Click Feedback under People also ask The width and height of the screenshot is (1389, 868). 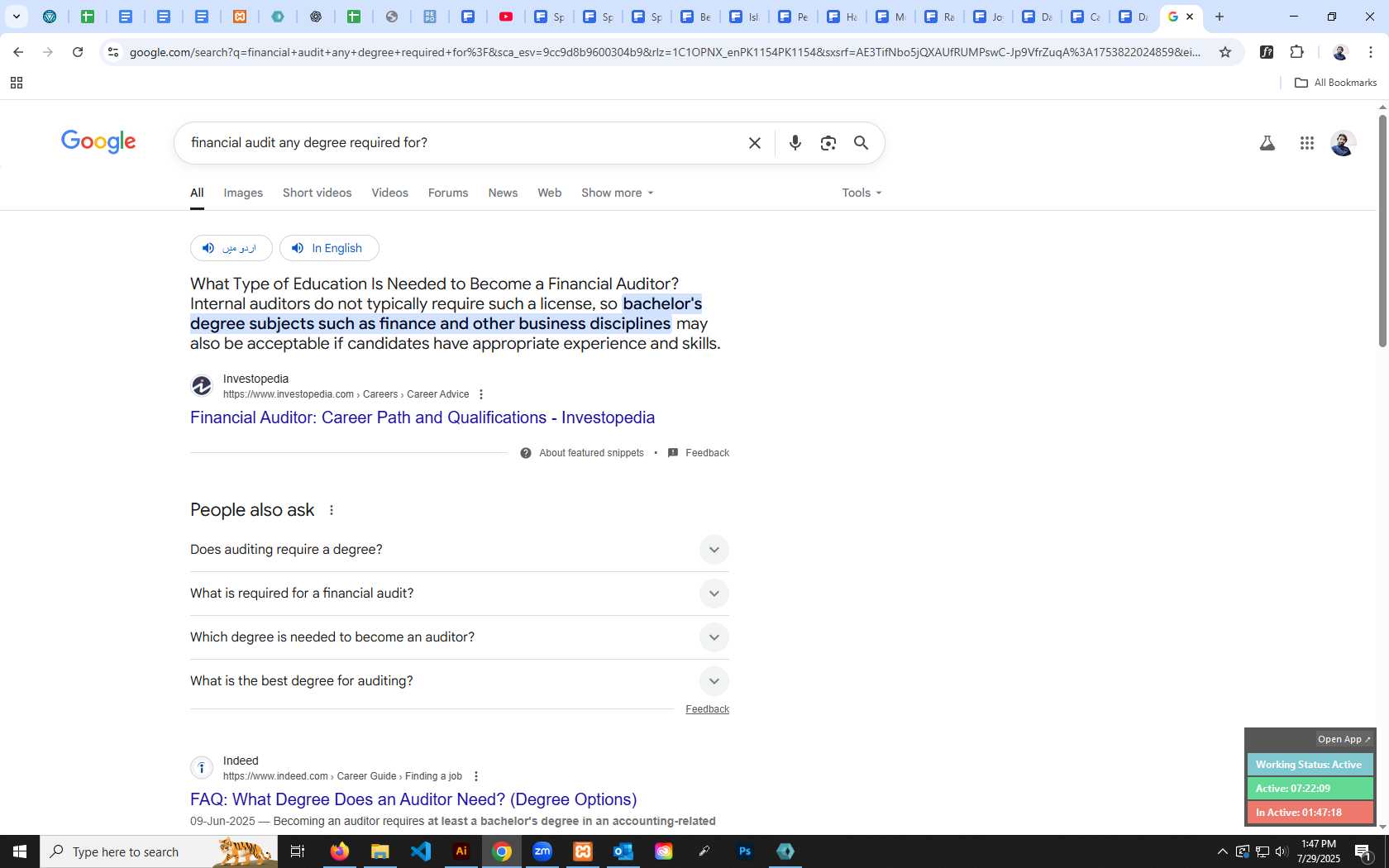tap(707, 709)
